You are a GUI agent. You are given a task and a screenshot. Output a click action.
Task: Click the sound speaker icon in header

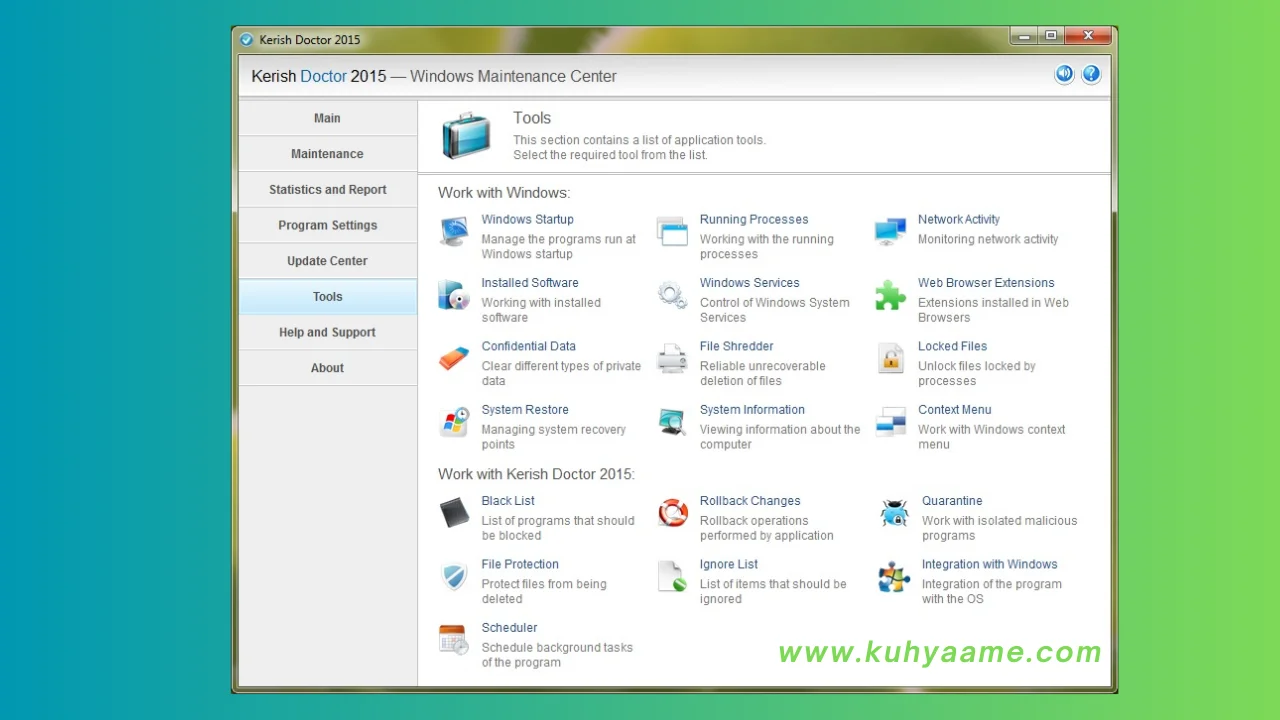tap(1064, 74)
